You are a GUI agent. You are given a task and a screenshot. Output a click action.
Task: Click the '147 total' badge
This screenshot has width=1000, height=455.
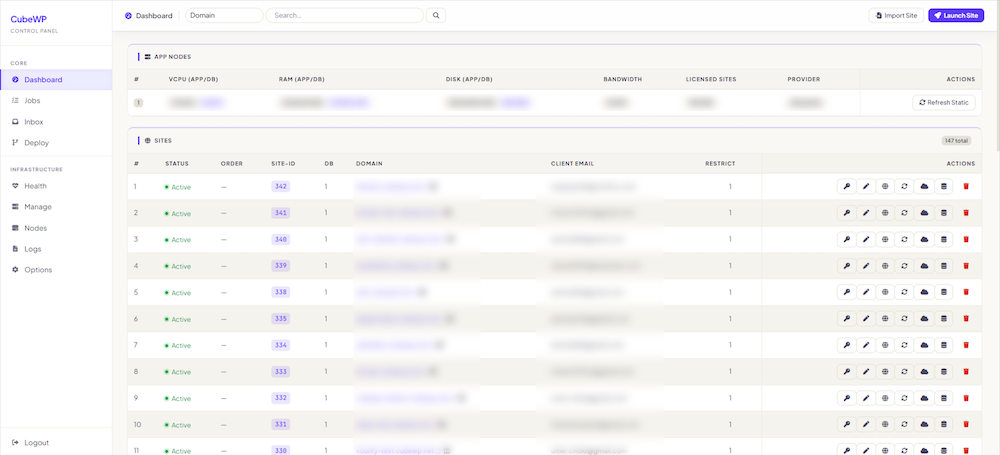pyautogui.click(x=956, y=140)
